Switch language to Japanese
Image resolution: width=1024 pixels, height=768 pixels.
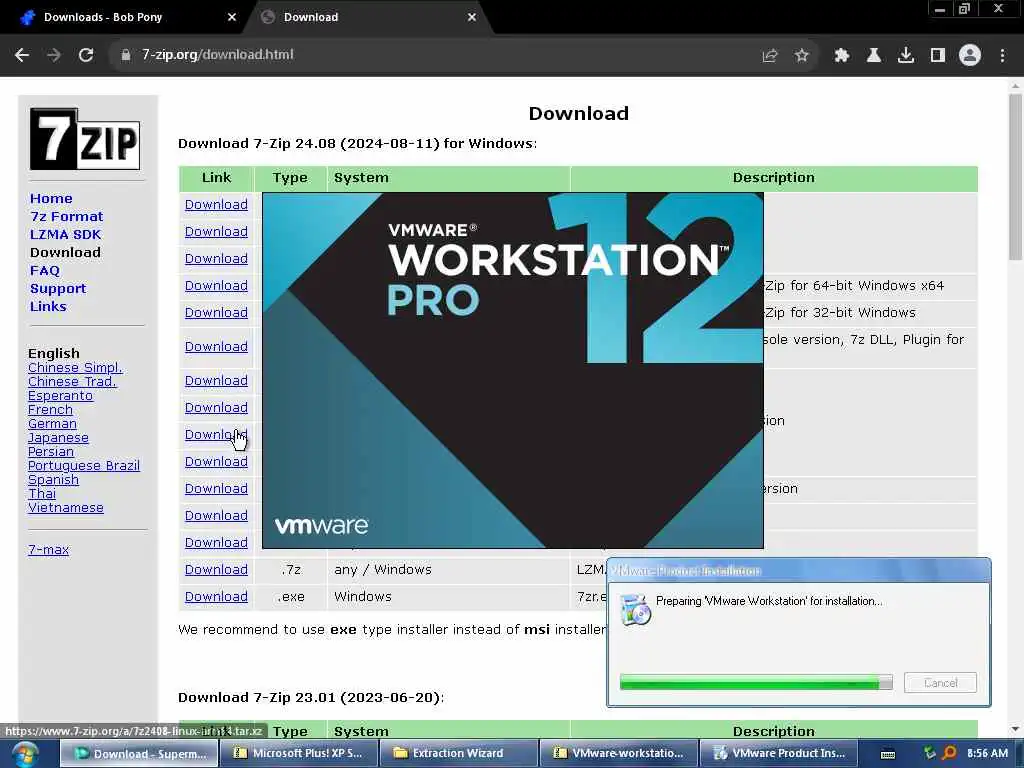tap(58, 438)
